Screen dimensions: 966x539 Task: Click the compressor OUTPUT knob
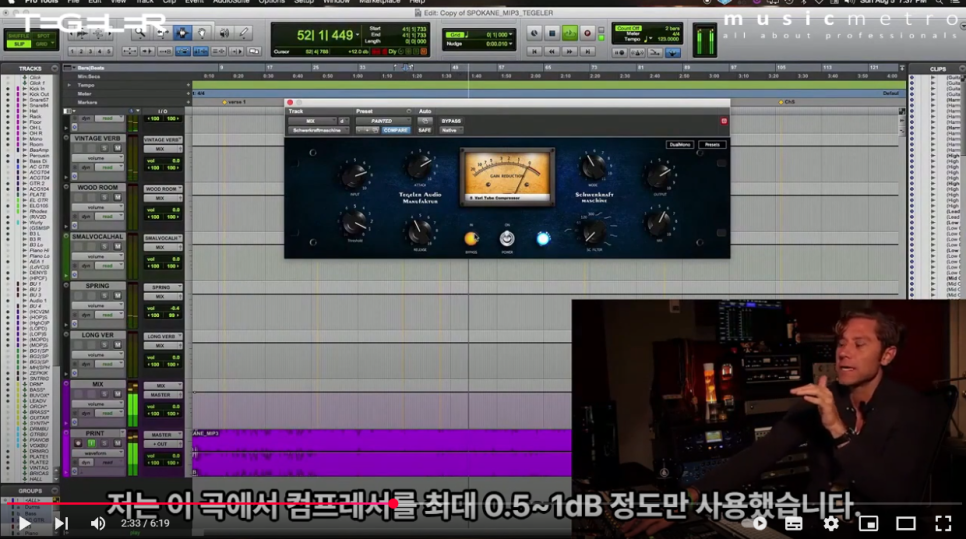[659, 174]
